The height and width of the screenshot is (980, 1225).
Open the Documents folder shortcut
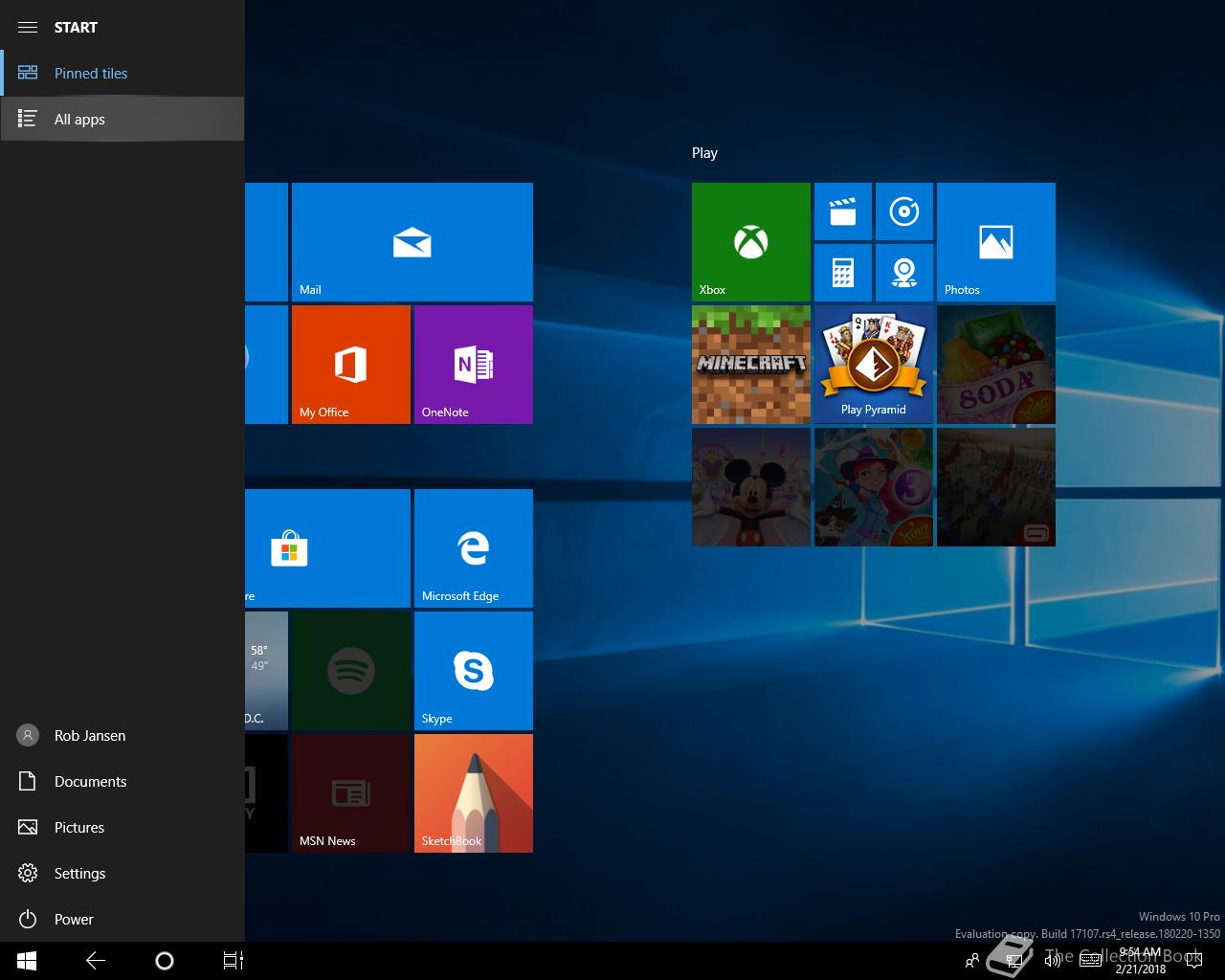point(122,781)
